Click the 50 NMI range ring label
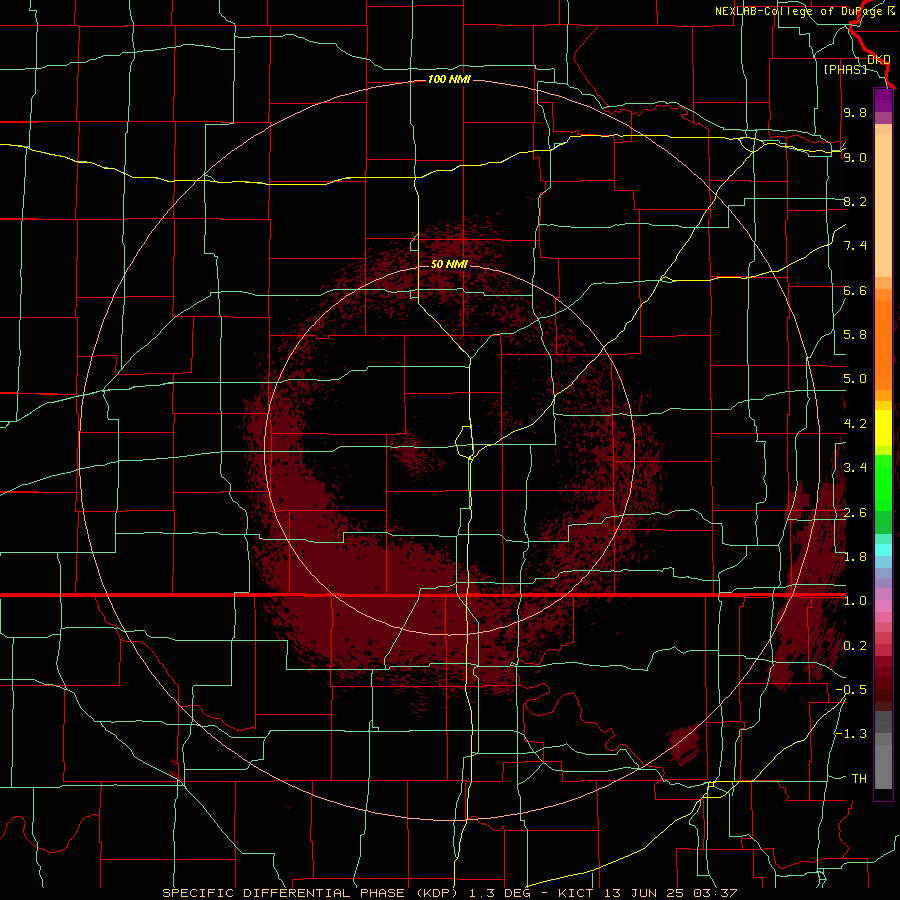Viewport: 900px width, 900px height. click(x=449, y=264)
